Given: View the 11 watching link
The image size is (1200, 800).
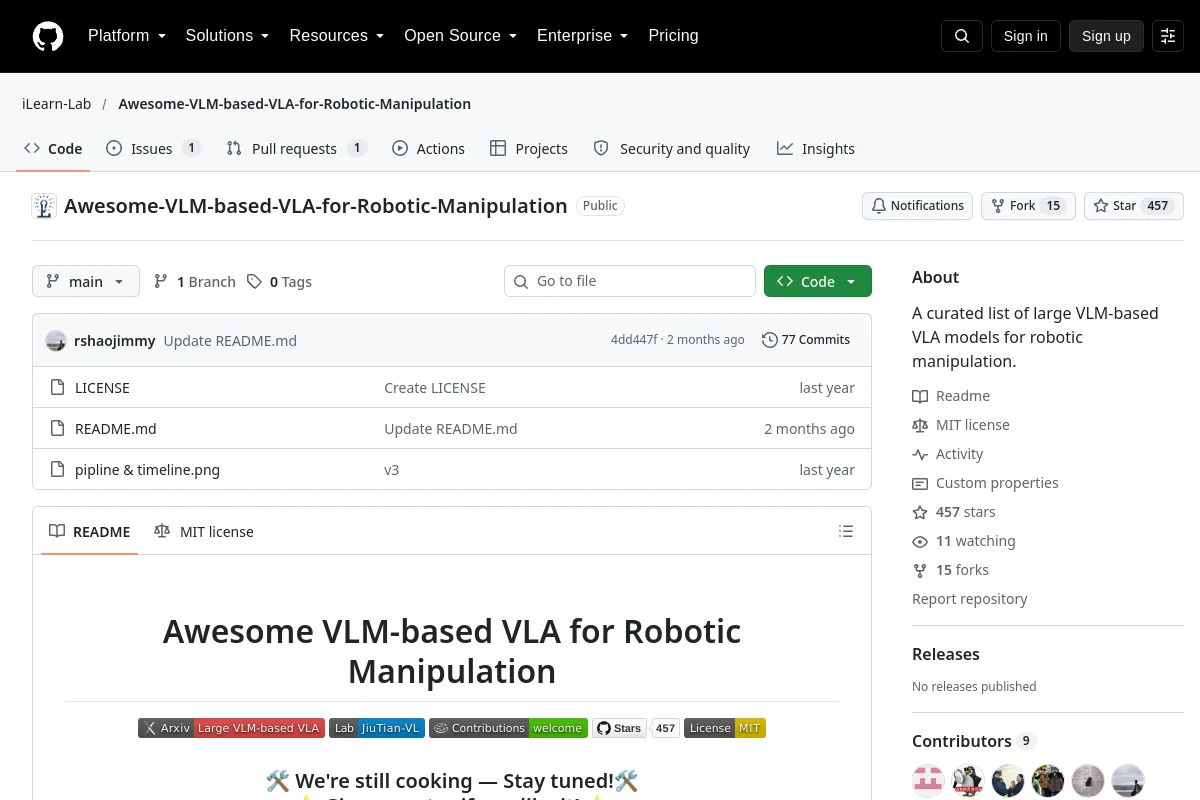Looking at the screenshot, I should pos(964,541).
